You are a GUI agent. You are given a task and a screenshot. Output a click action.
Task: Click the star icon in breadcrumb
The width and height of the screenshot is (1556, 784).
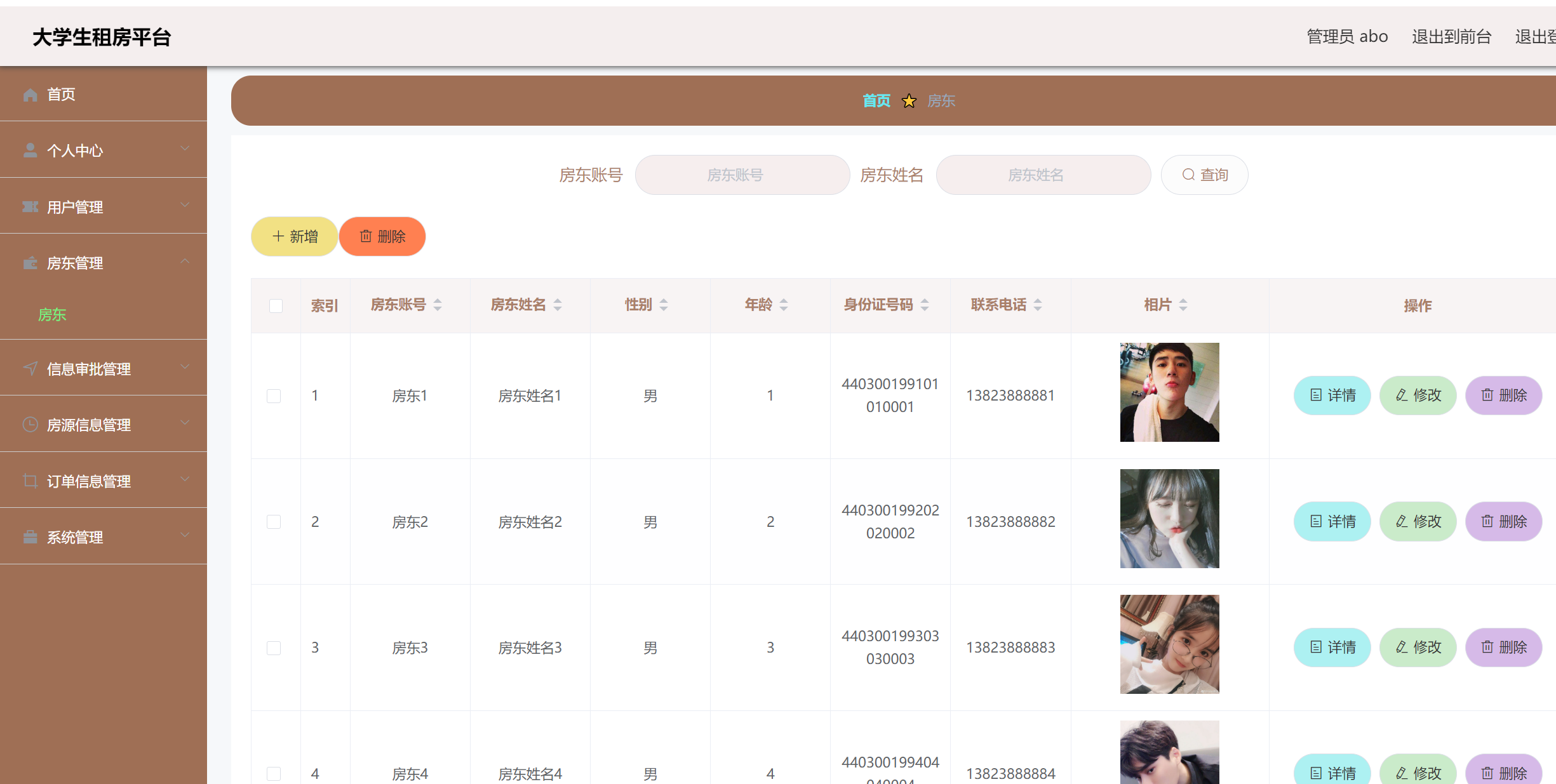pyautogui.click(x=909, y=101)
